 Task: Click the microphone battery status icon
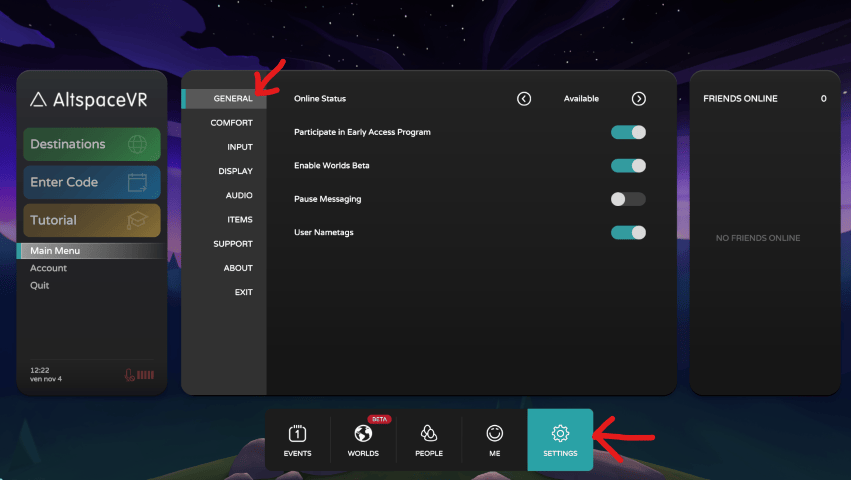(140, 376)
